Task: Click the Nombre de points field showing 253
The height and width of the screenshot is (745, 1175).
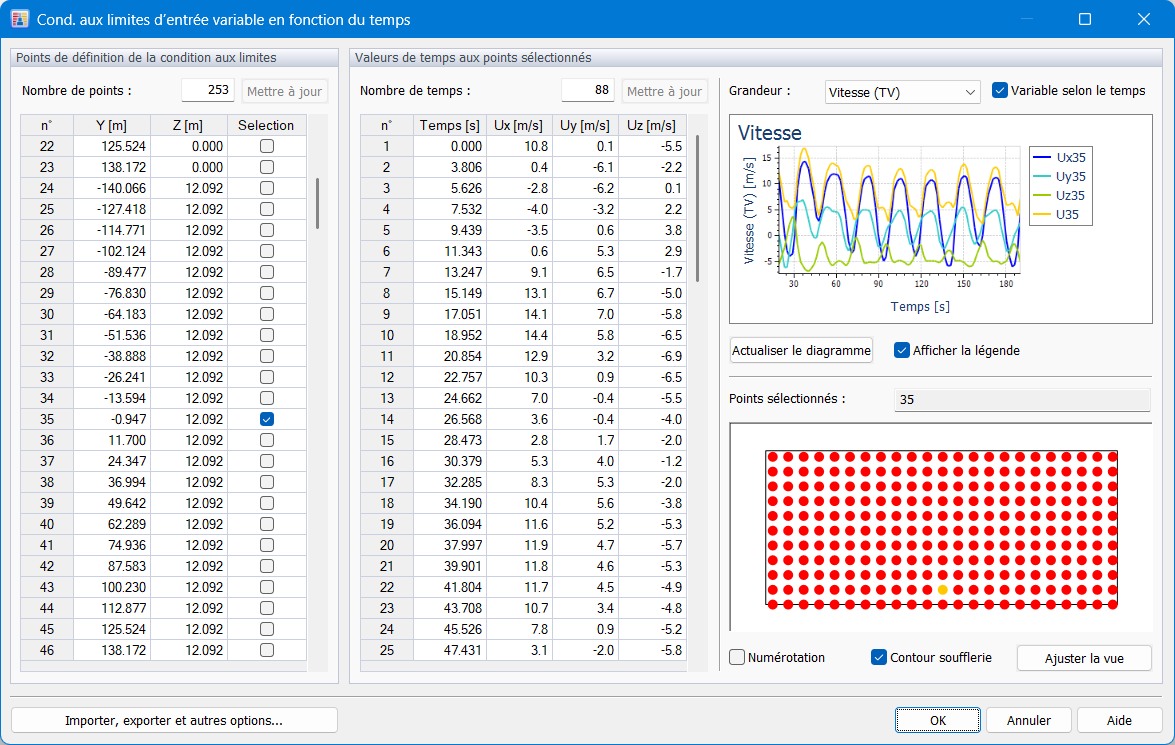Action: (x=208, y=90)
